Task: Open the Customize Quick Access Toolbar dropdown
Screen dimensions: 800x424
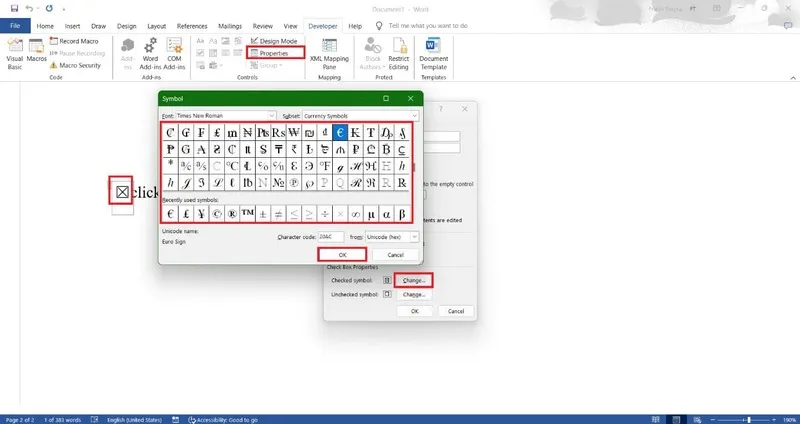Action: pos(64,9)
